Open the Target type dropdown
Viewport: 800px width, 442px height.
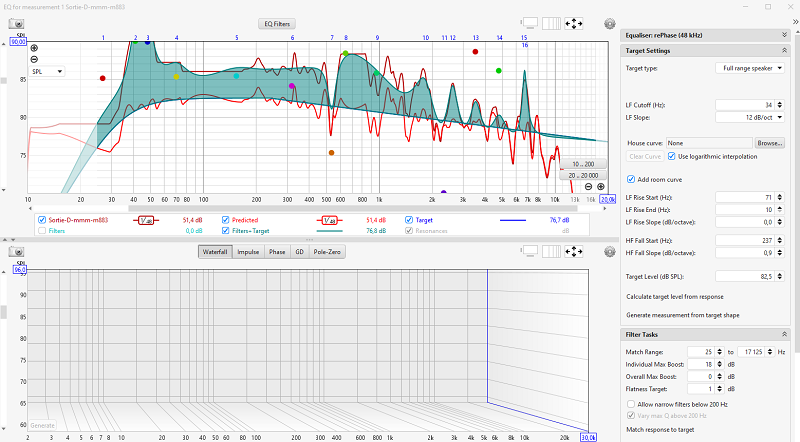point(750,68)
